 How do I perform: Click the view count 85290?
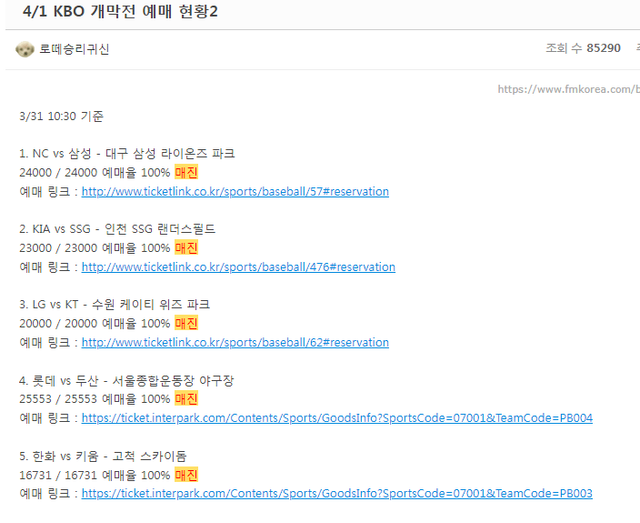tap(603, 48)
